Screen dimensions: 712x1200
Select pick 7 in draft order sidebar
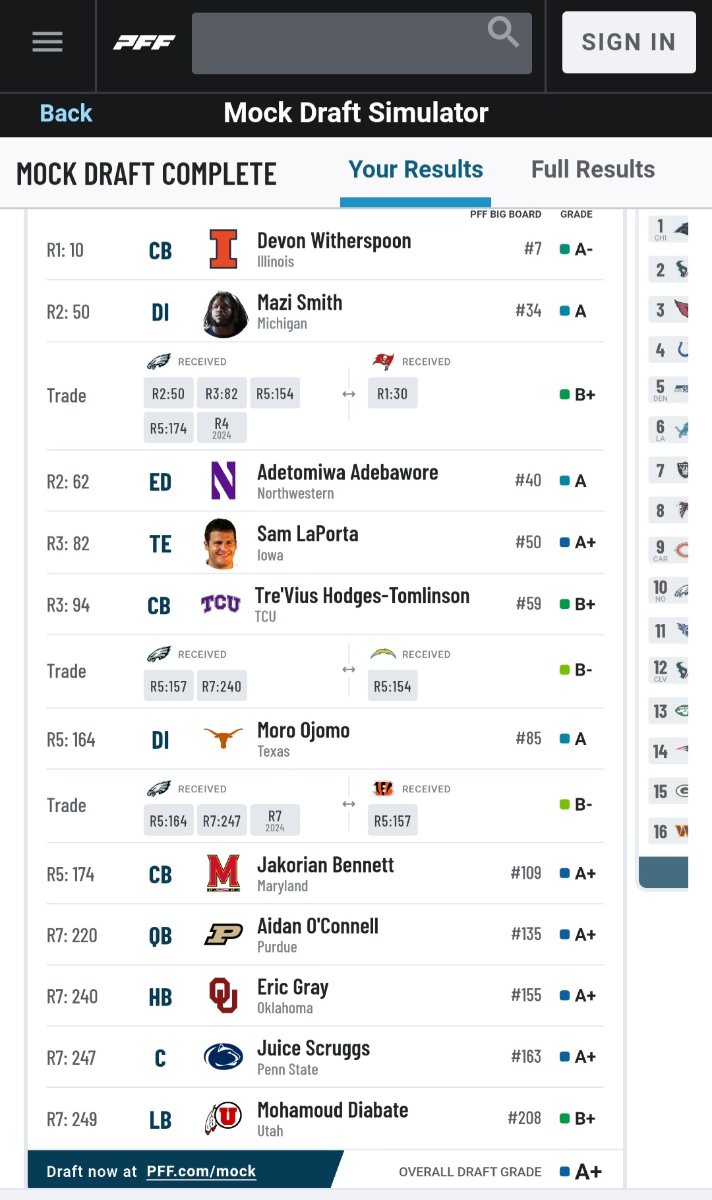(x=670, y=470)
